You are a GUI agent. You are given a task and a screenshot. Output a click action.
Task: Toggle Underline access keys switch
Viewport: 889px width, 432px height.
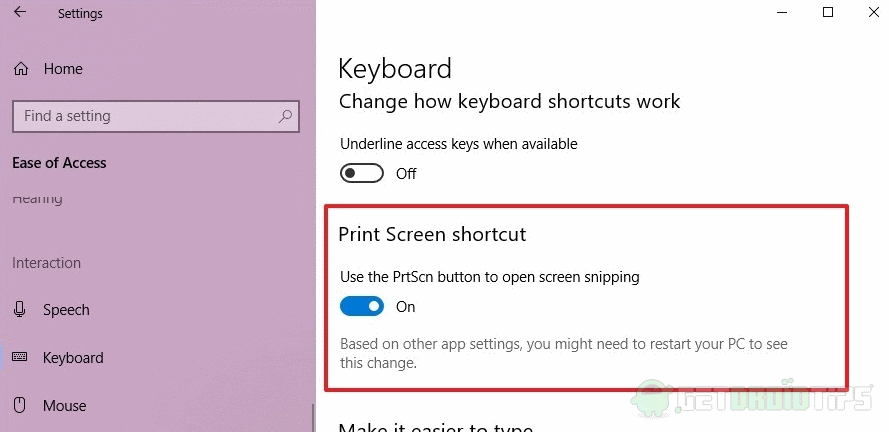pos(362,173)
